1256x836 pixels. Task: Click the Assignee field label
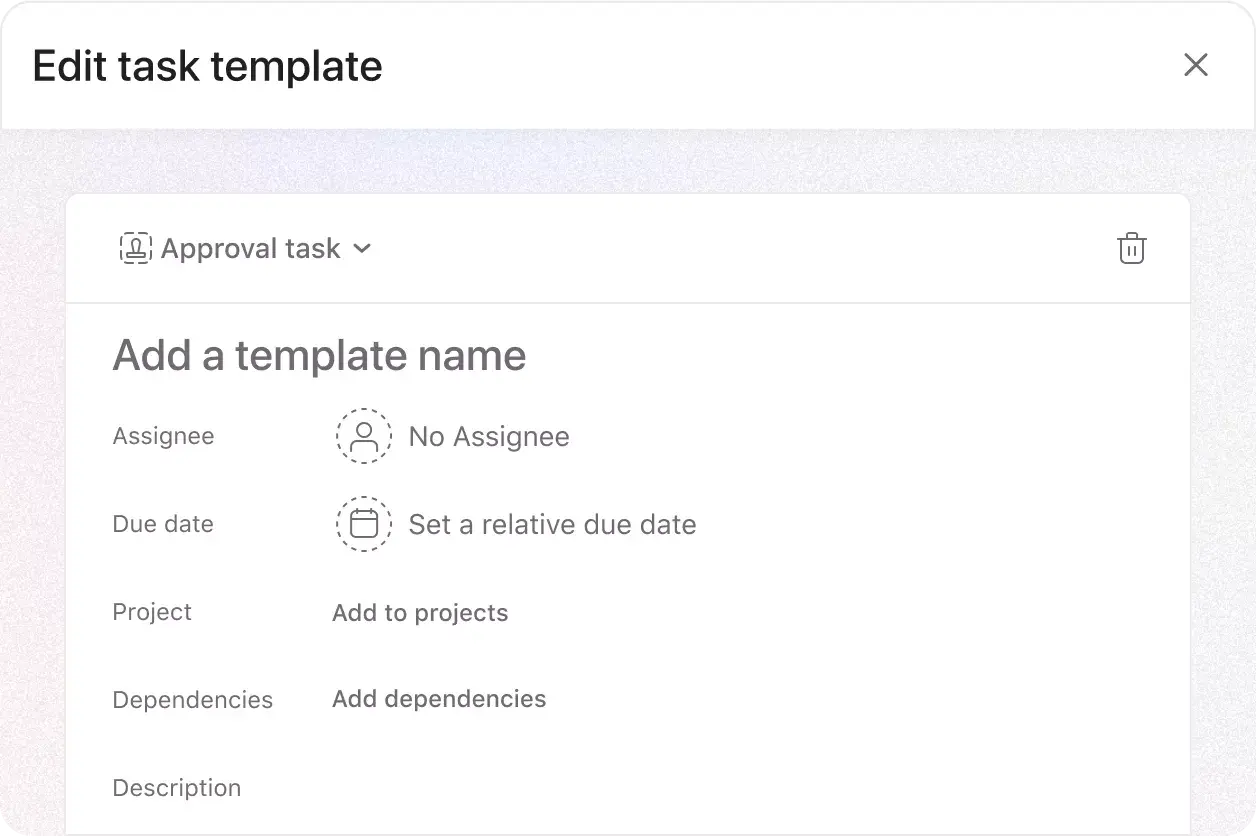[163, 436]
